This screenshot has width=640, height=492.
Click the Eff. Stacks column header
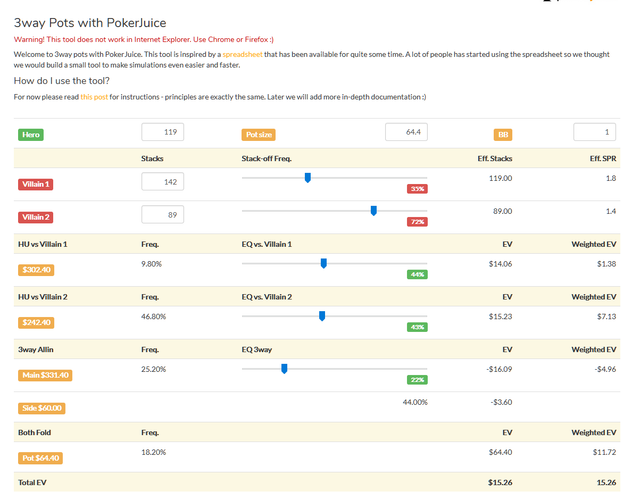tap(495, 158)
